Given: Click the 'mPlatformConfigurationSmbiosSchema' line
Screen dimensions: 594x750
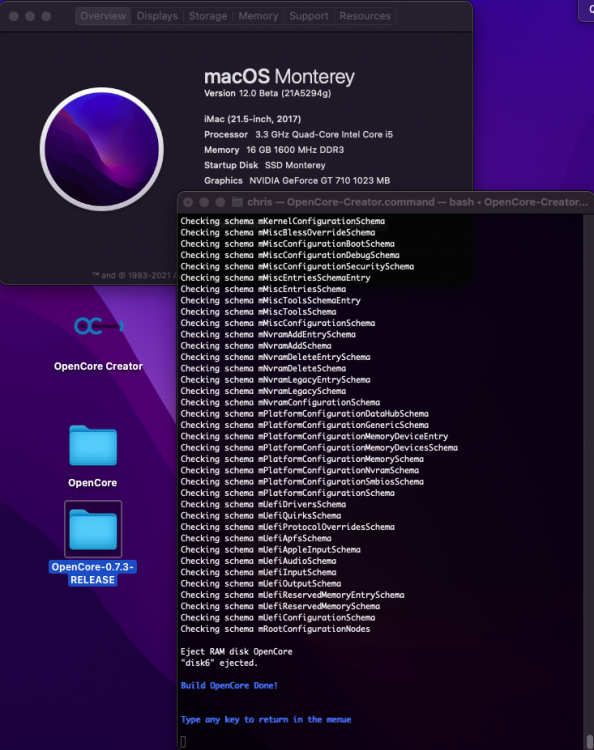Looking at the screenshot, I should [302, 482].
